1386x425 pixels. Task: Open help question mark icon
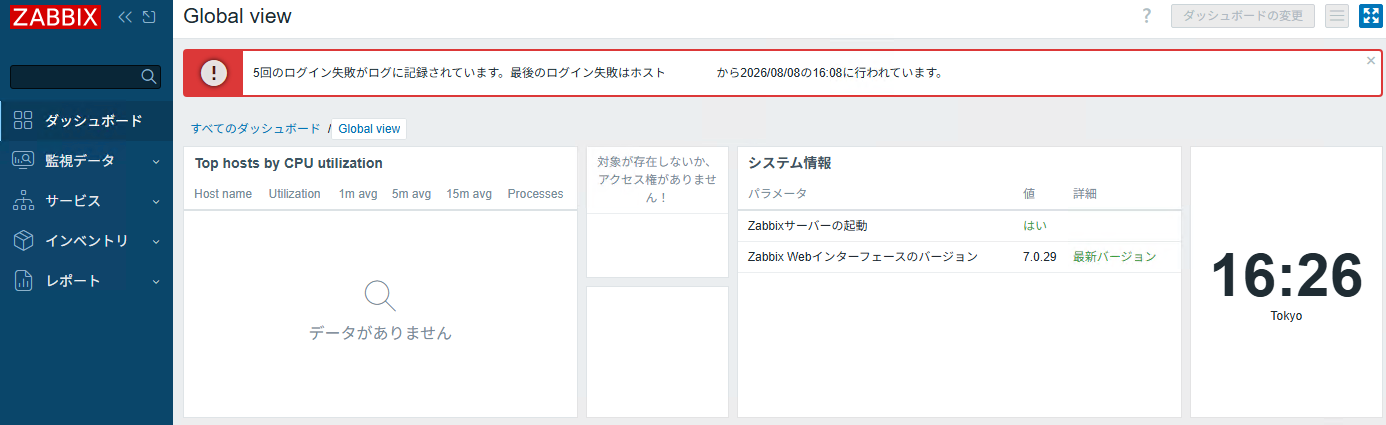[1147, 16]
